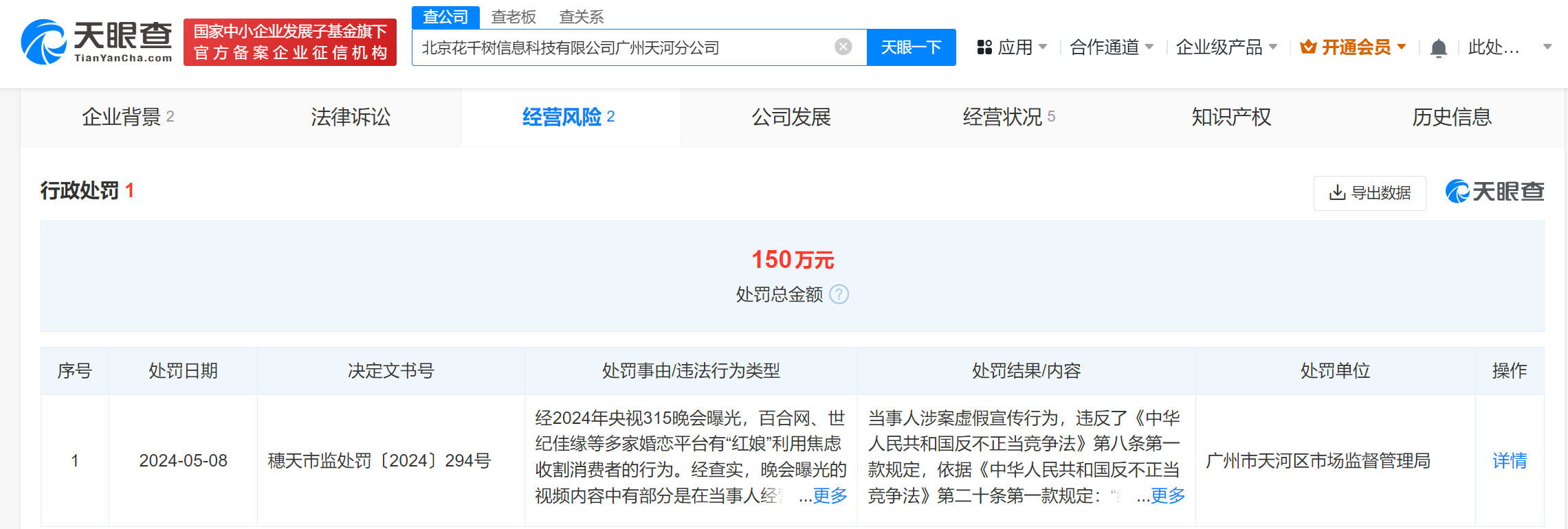Switch to the 查关系 search tab
Image resolution: width=1568 pixels, height=529 pixels.
pyautogui.click(x=581, y=16)
